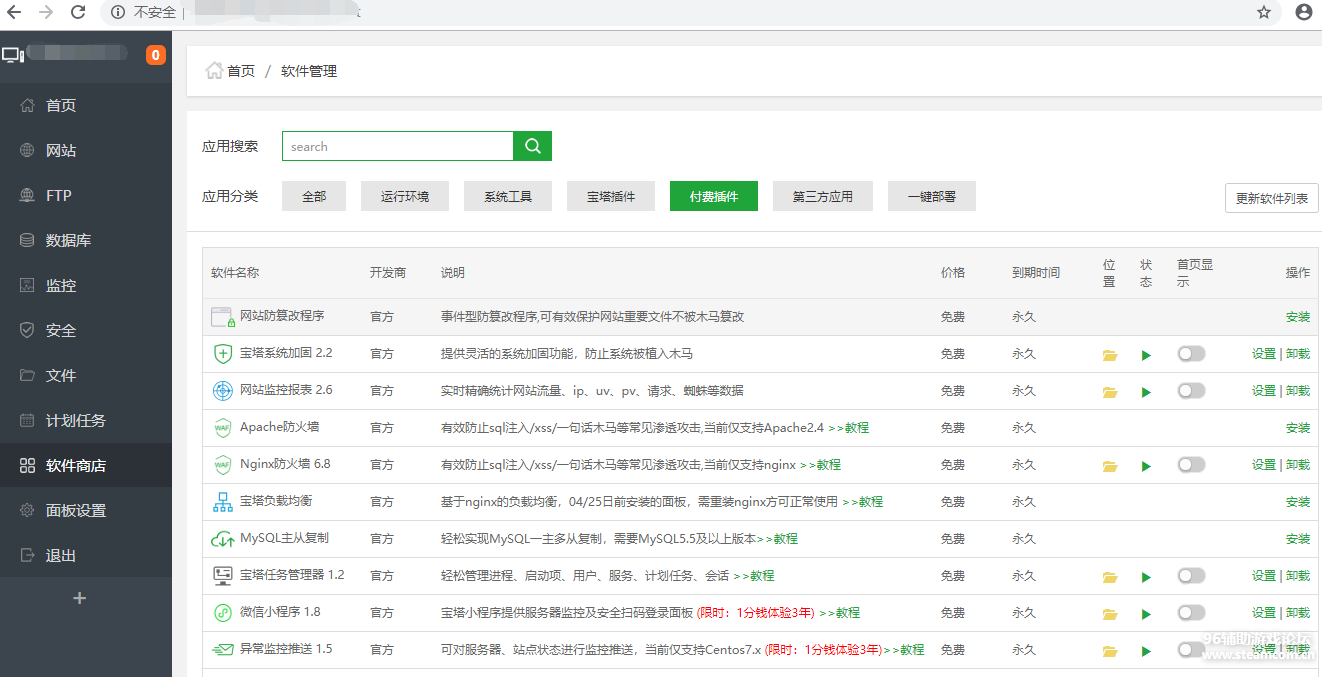
Task: Install 网站防篡改程序 via 安装 link
Action: [1297, 317]
